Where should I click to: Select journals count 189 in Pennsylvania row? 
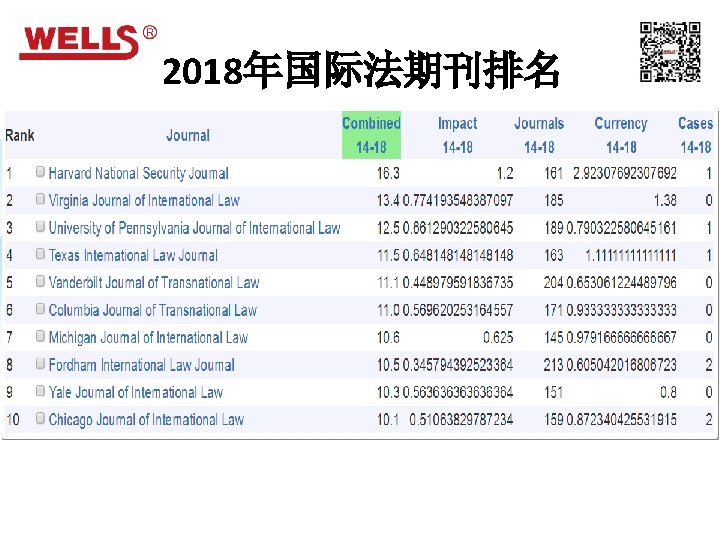point(553,228)
